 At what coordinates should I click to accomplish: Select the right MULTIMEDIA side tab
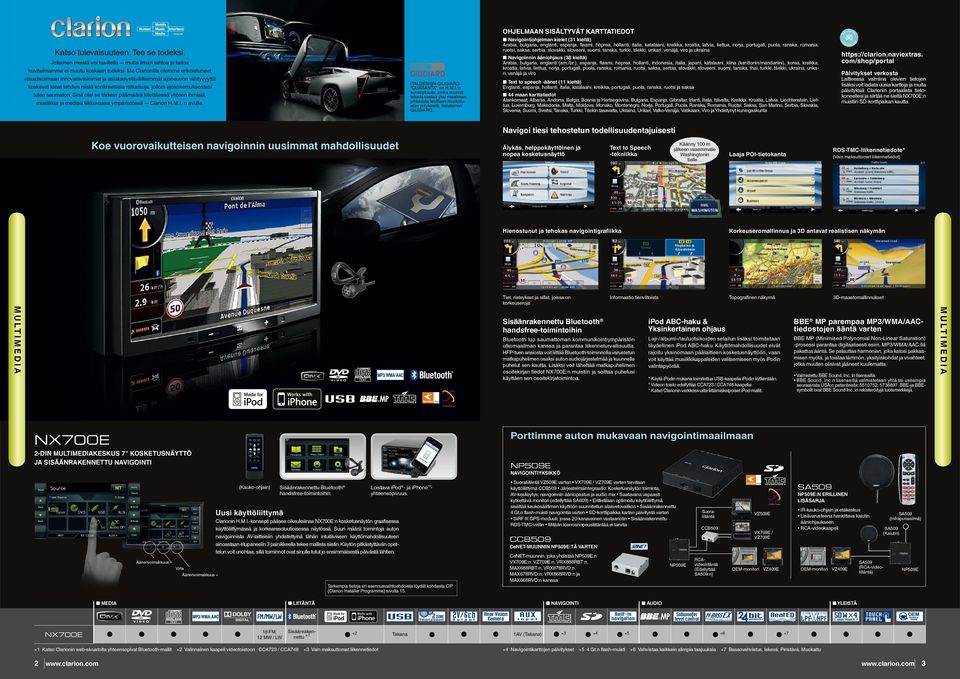pyautogui.click(x=943, y=340)
